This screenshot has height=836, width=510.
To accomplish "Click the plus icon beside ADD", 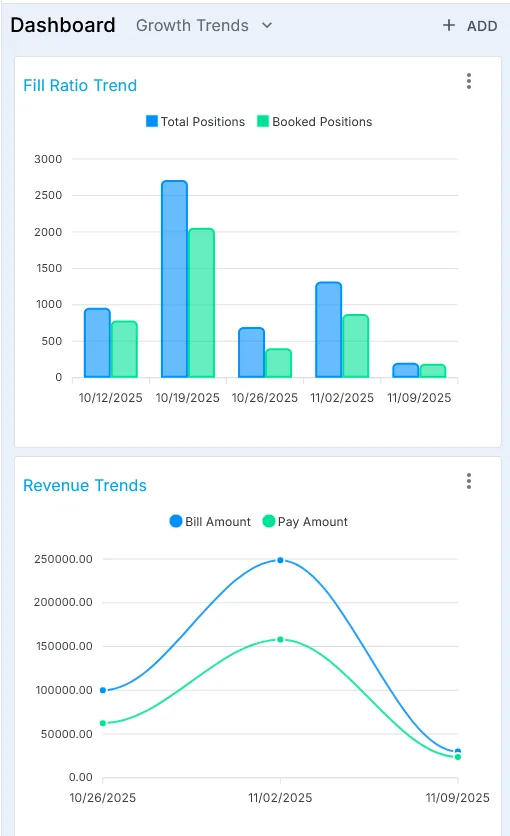I will point(449,25).
